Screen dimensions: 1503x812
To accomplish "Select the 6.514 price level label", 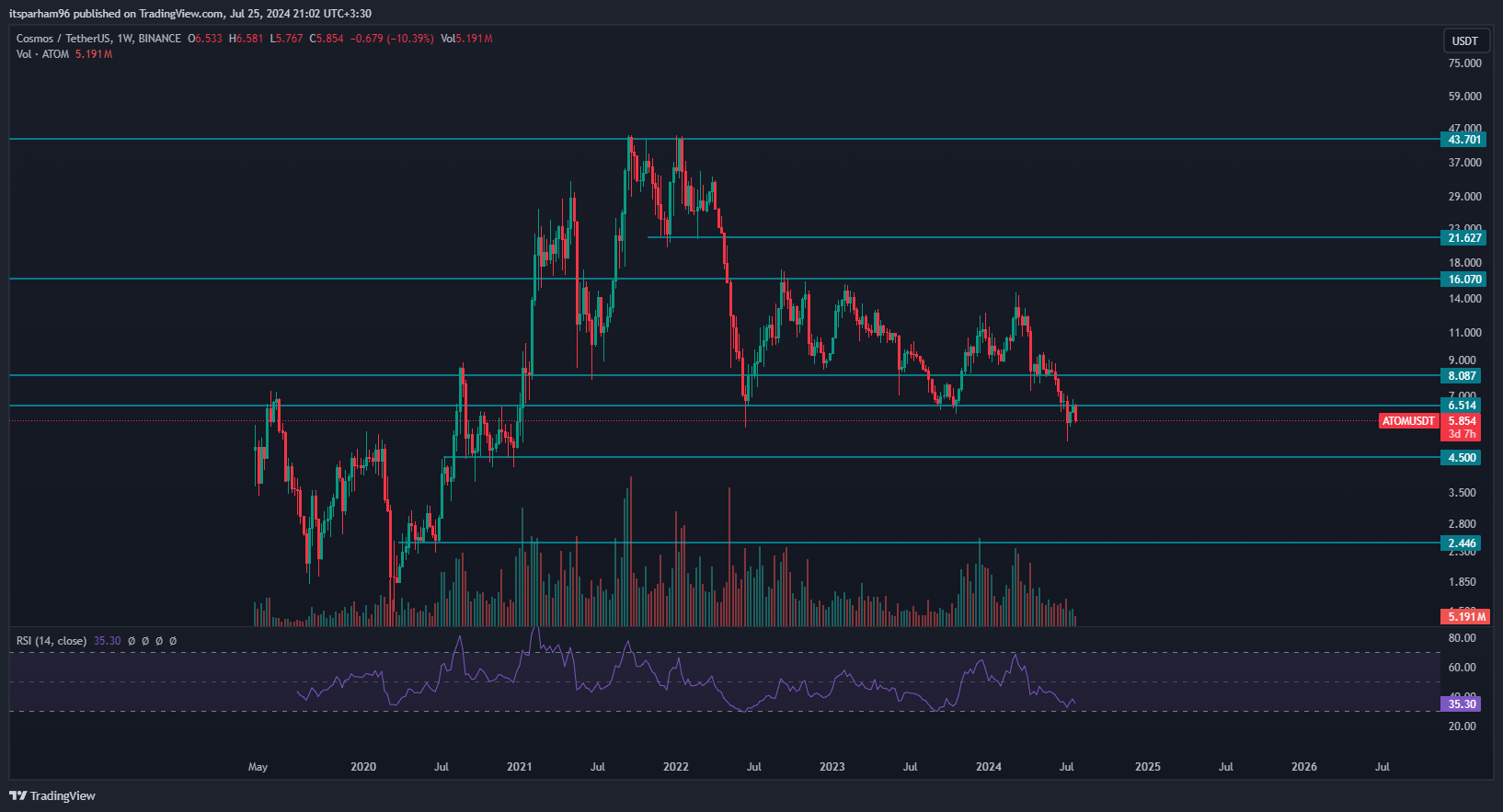I will point(1462,406).
